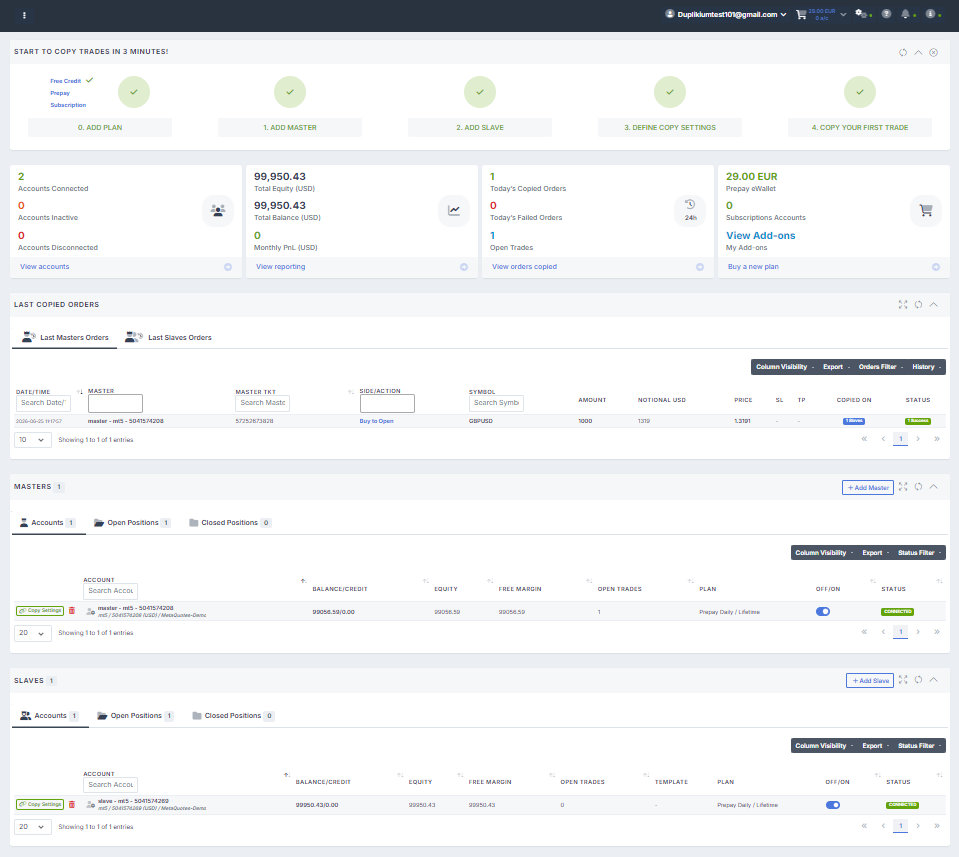Open Masters Closed Positions tab
This screenshot has width=959, height=857.
230,523
